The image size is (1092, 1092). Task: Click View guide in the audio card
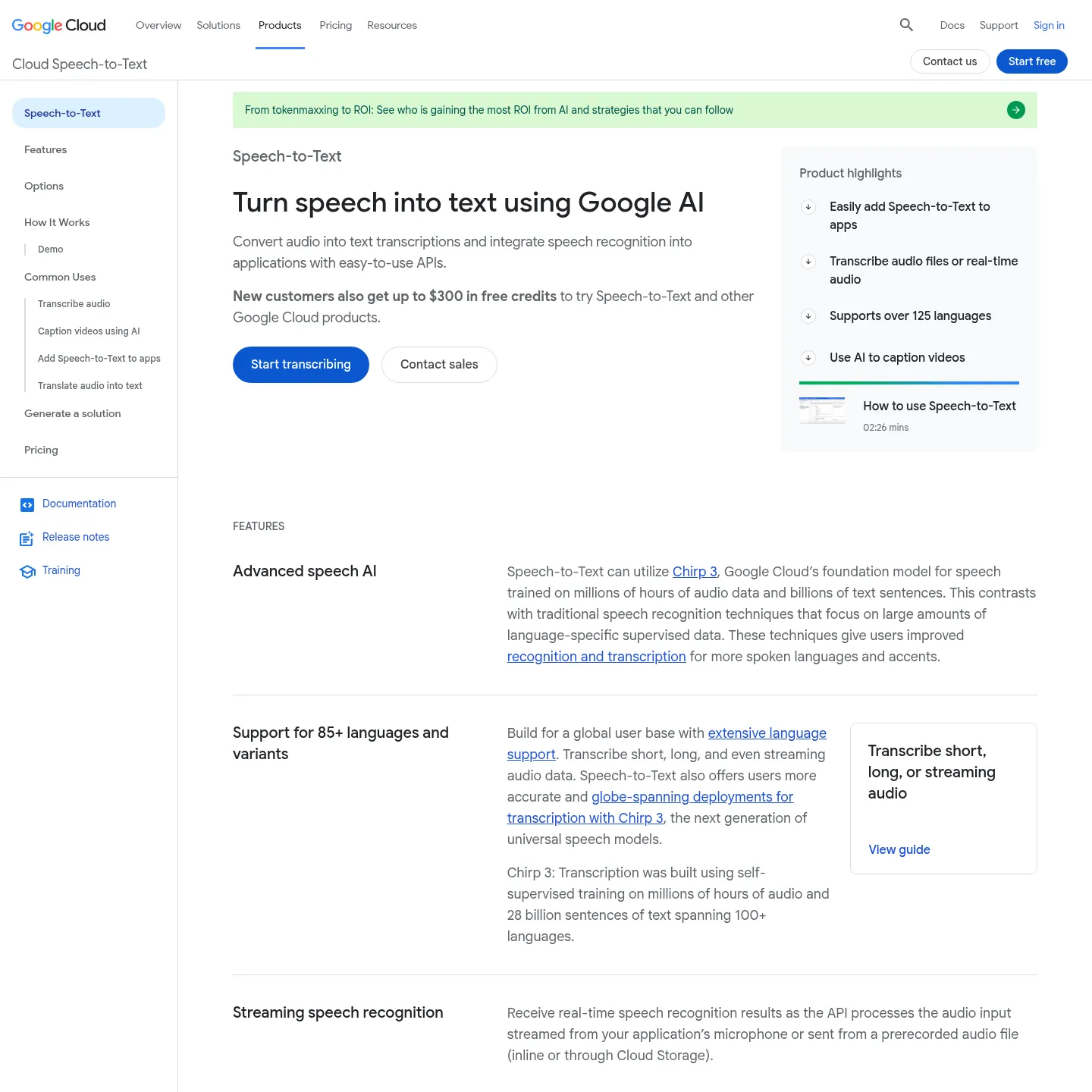click(x=899, y=849)
